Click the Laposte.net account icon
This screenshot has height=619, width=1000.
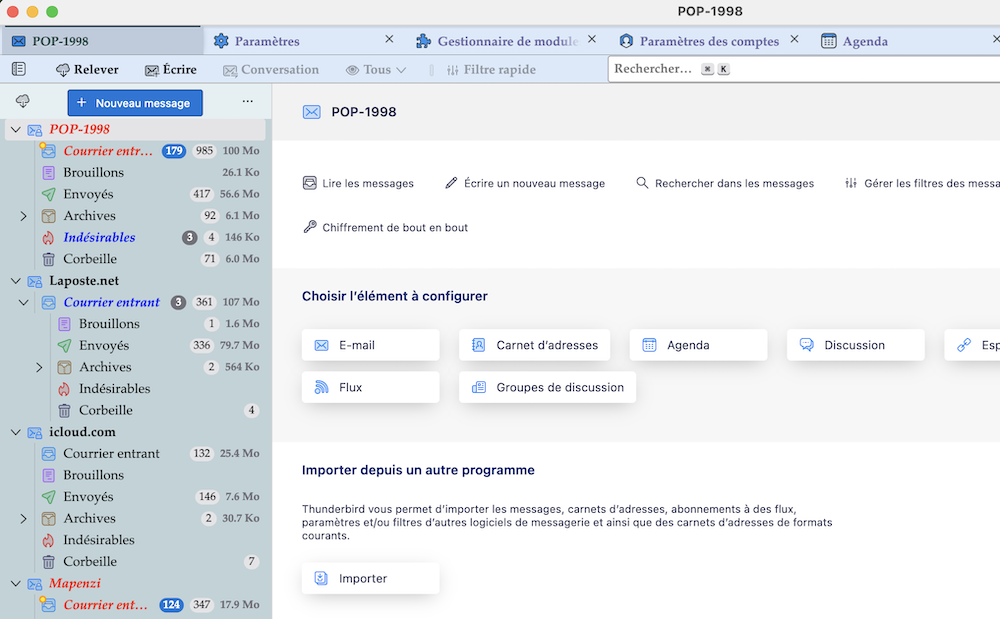click(x=35, y=281)
